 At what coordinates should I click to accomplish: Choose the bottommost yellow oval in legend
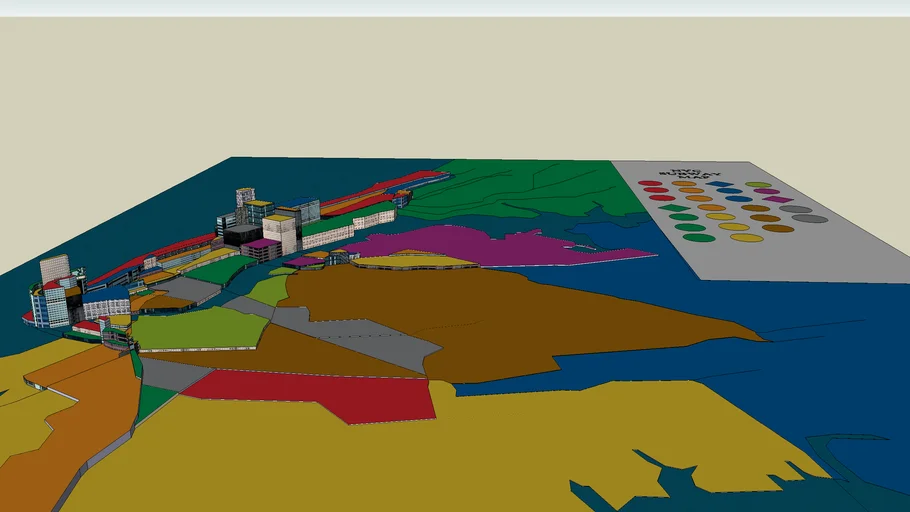[746, 238]
